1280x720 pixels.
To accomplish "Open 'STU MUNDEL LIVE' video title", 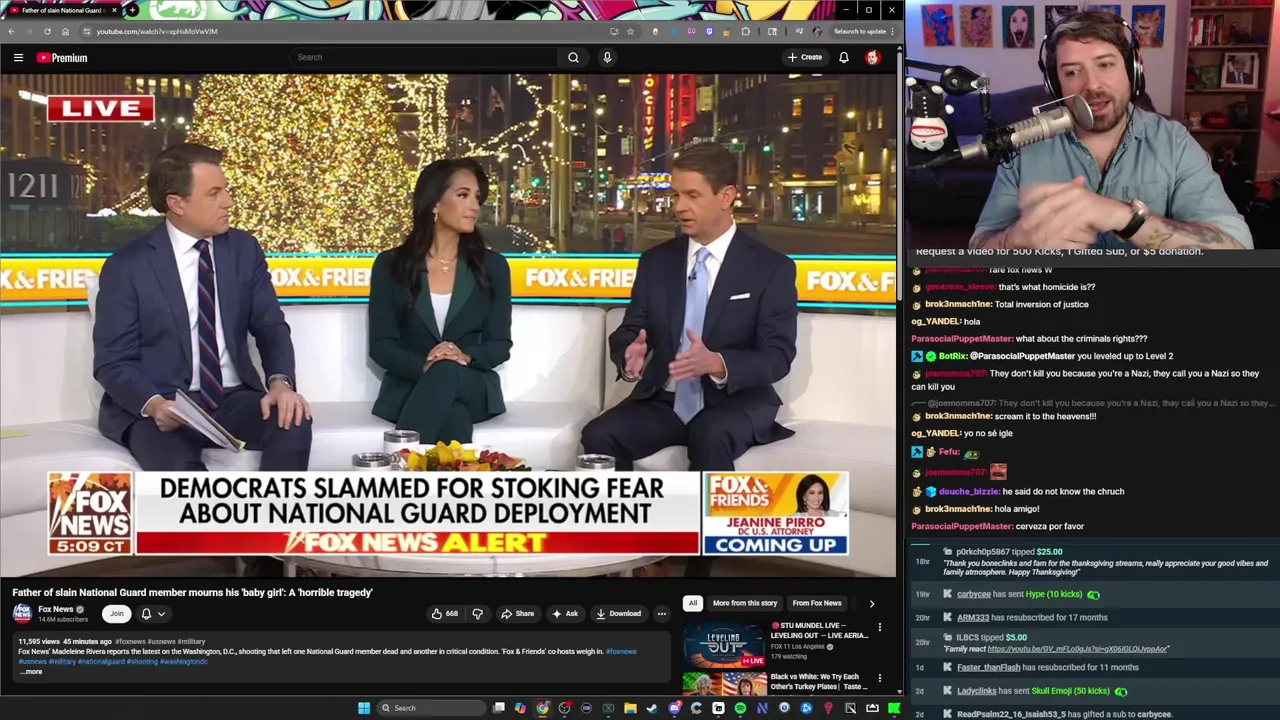I will (819, 630).
